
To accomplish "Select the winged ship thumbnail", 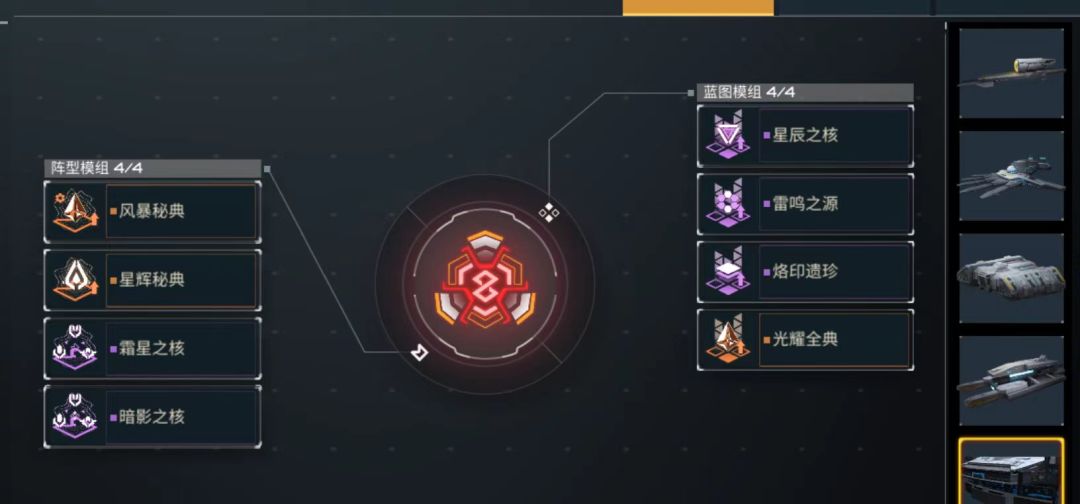I will (x=1011, y=176).
